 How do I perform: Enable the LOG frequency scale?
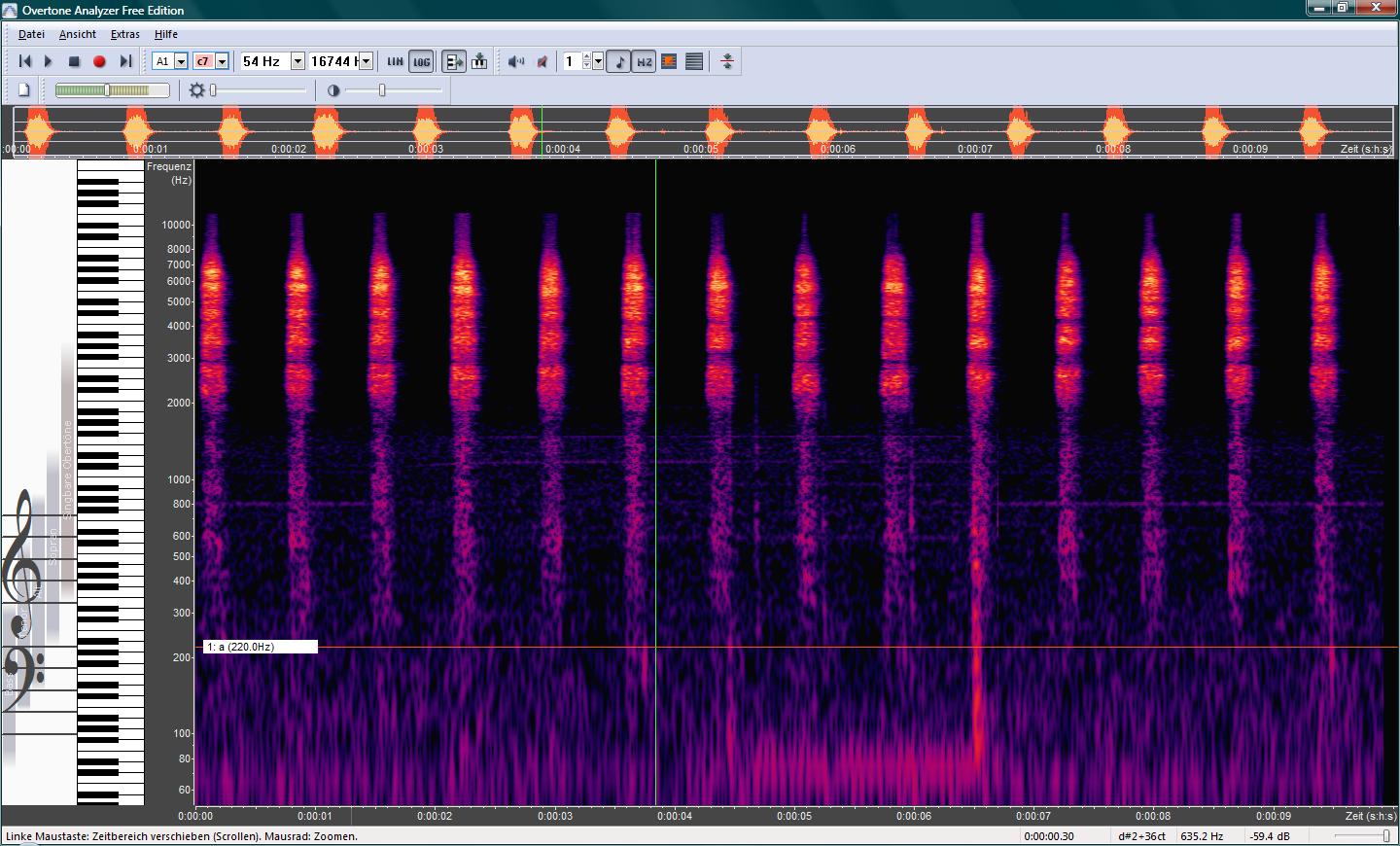(421, 61)
